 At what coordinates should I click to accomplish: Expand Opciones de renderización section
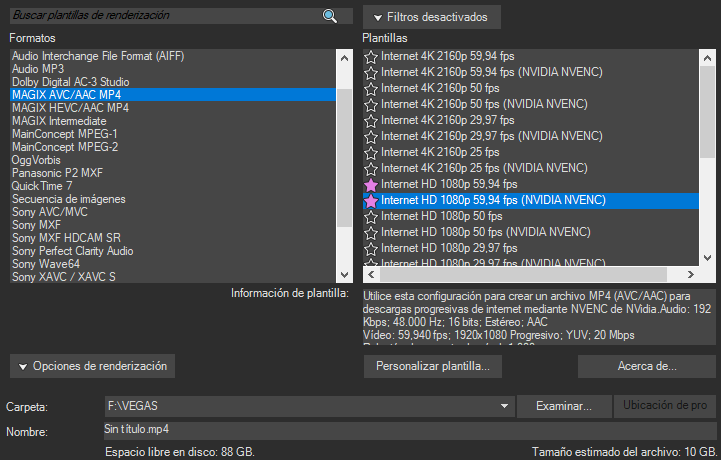[x=92, y=366]
